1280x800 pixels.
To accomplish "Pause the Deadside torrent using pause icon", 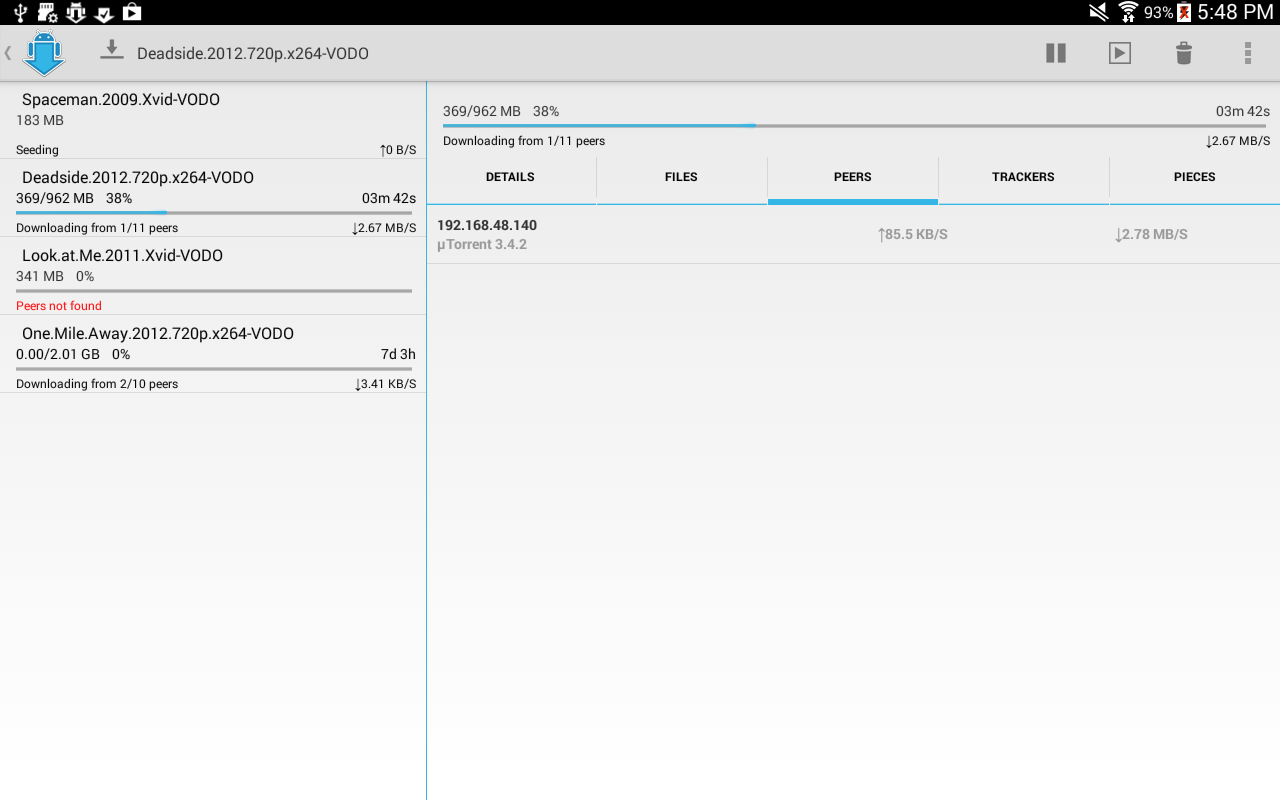I will point(1056,53).
